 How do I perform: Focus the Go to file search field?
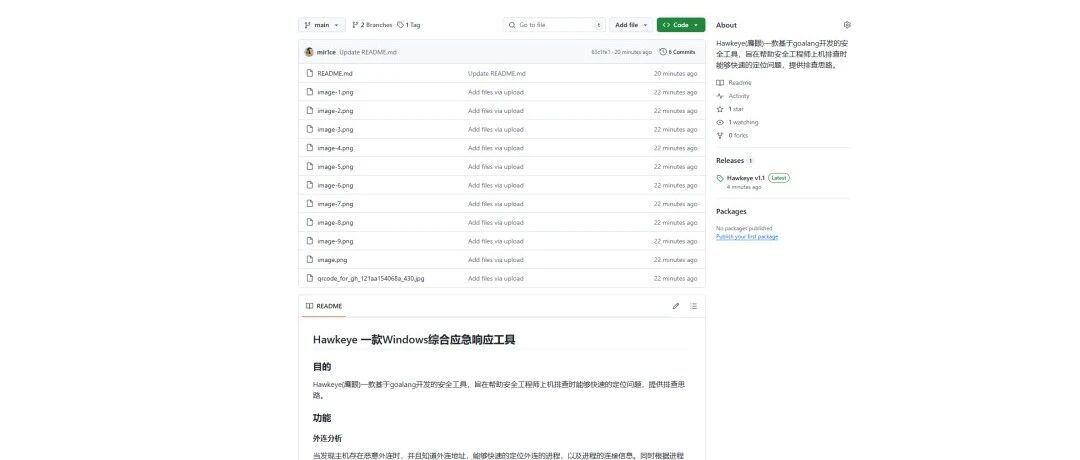tap(554, 25)
